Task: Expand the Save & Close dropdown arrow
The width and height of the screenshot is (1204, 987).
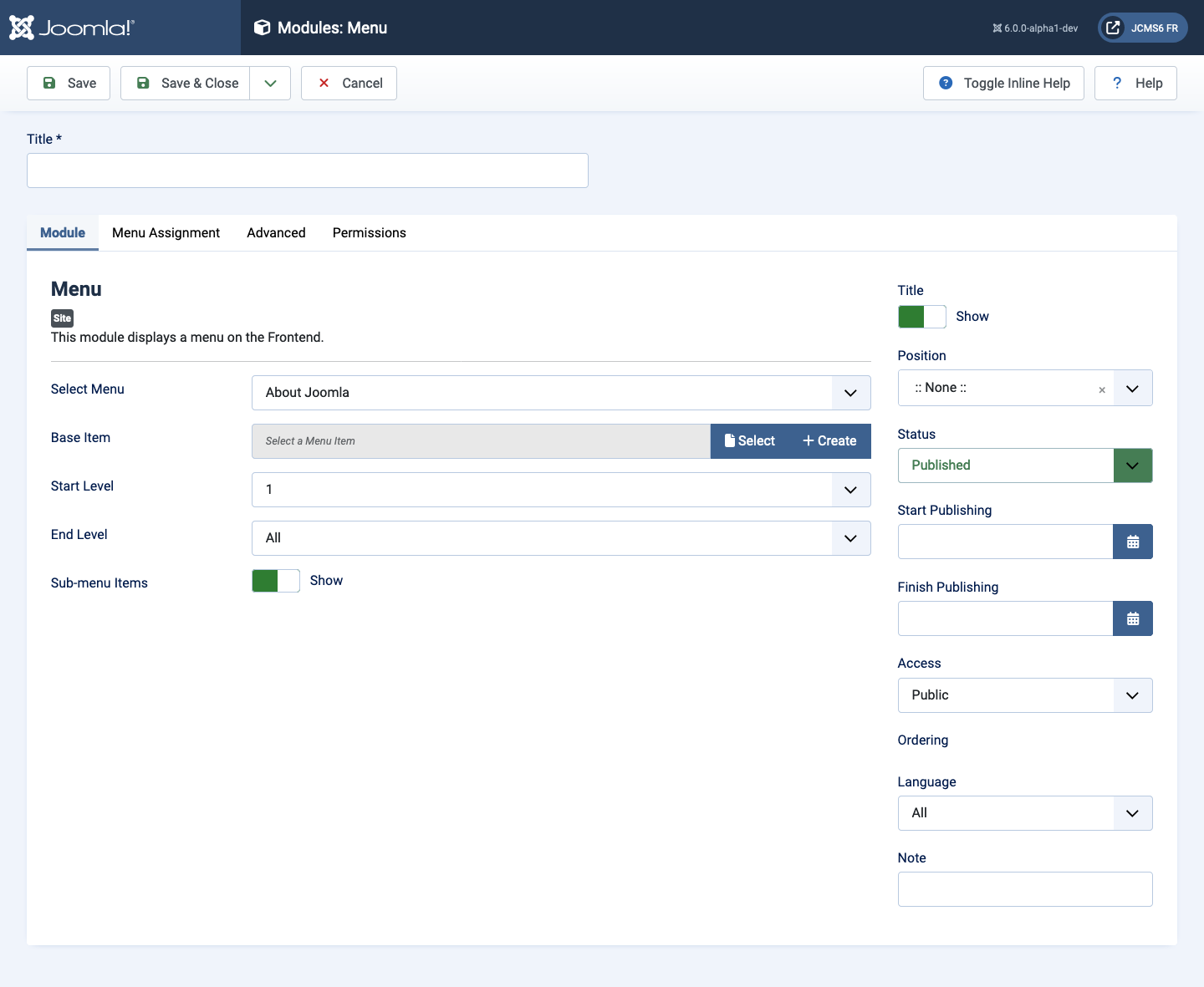Action: 270,83
